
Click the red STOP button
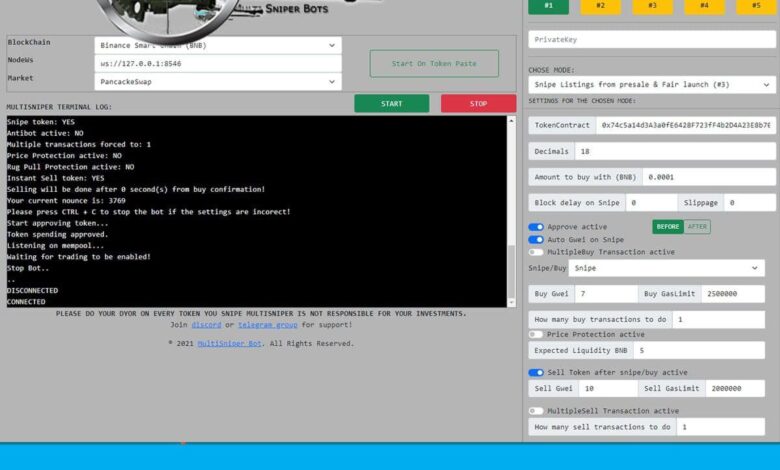pyautogui.click(x=478, y=103)
